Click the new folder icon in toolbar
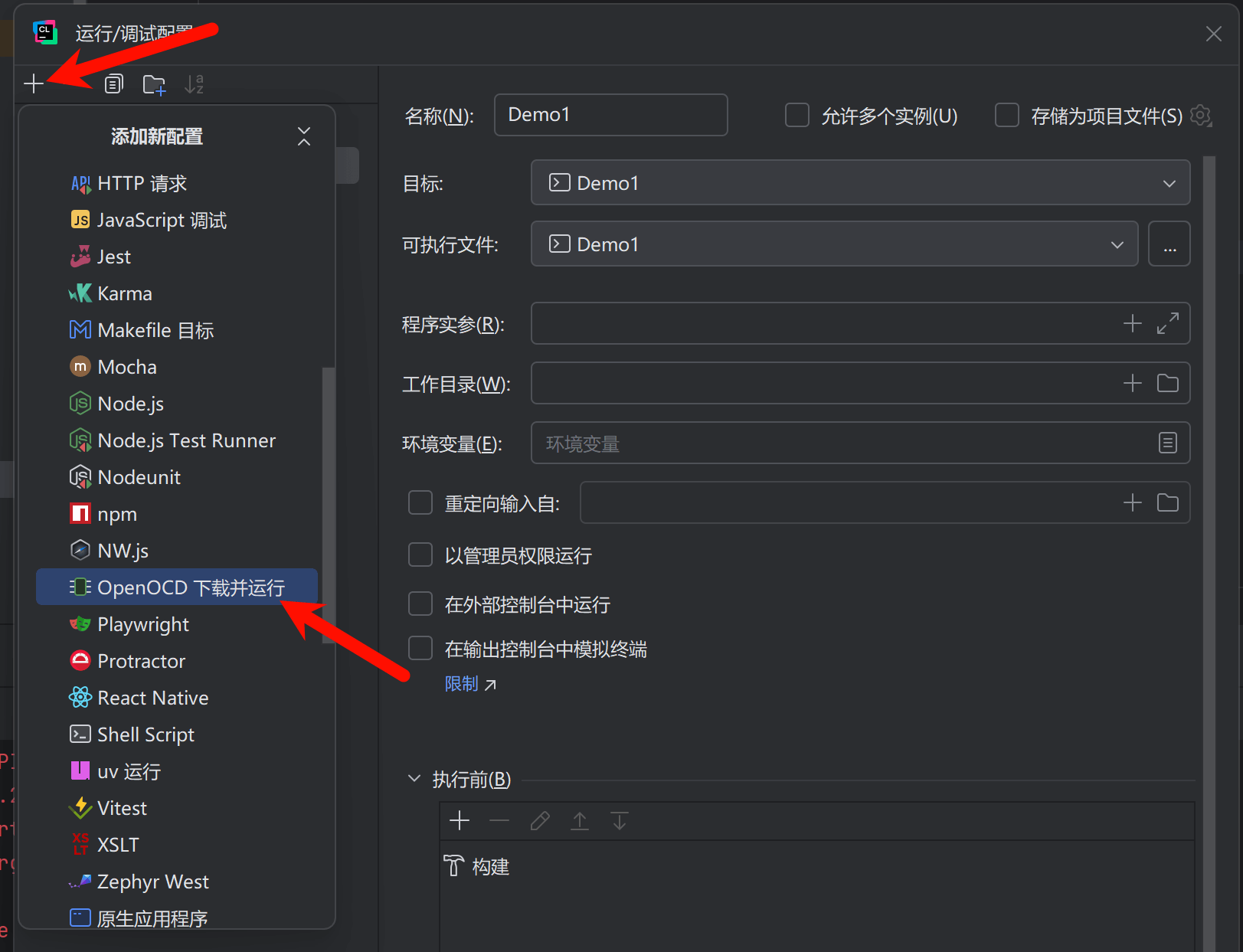Screen dimensions: 1243x952 coord(154,84)
